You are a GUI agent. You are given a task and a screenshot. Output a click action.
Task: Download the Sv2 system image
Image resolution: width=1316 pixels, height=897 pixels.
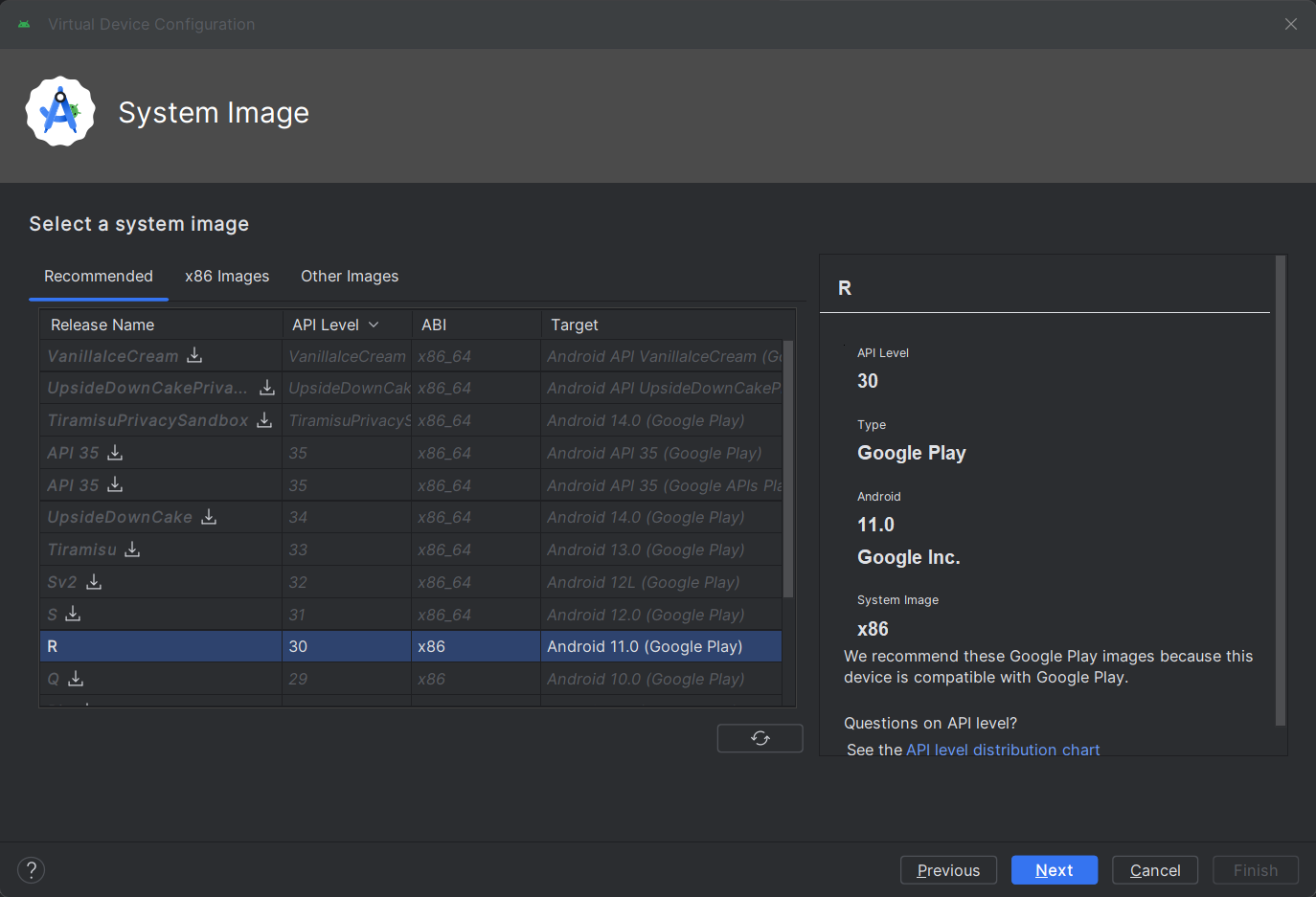pyautogui.click(x=94, y=581)
